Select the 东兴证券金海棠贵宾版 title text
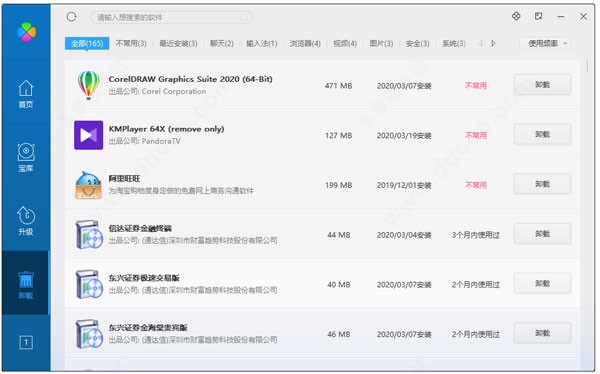Image resolution: width=600 pixels, height=374 pixels. tap(148, 328)
